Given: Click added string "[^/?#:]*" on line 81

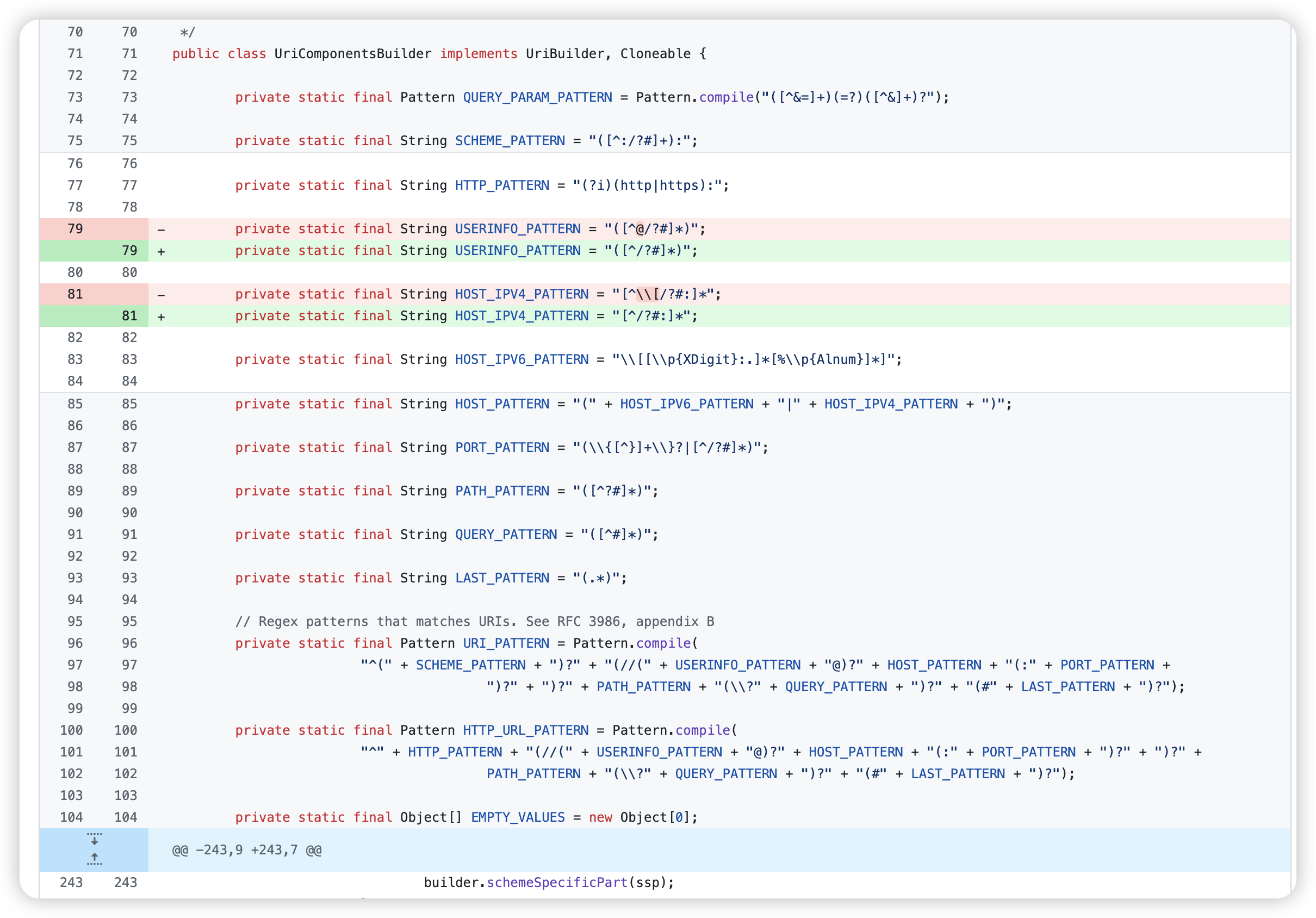Looking at the screenshot, I should (650, 317).
